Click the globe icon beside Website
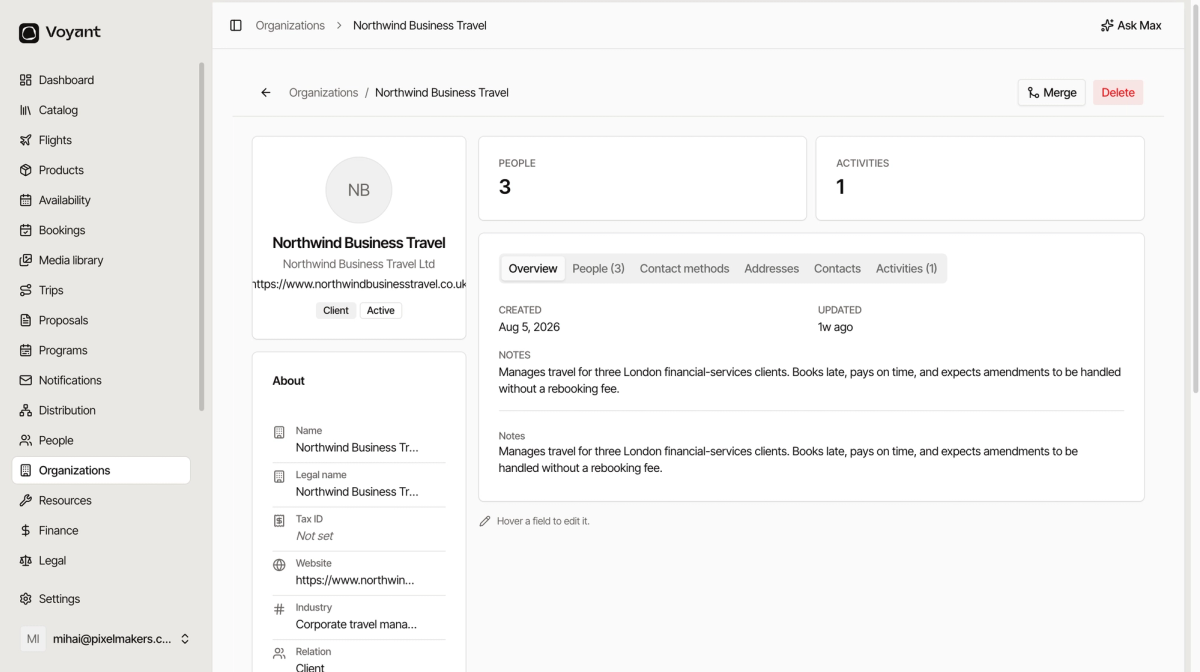This screenshot has width=1200, height=672. (x=279, y=565)
